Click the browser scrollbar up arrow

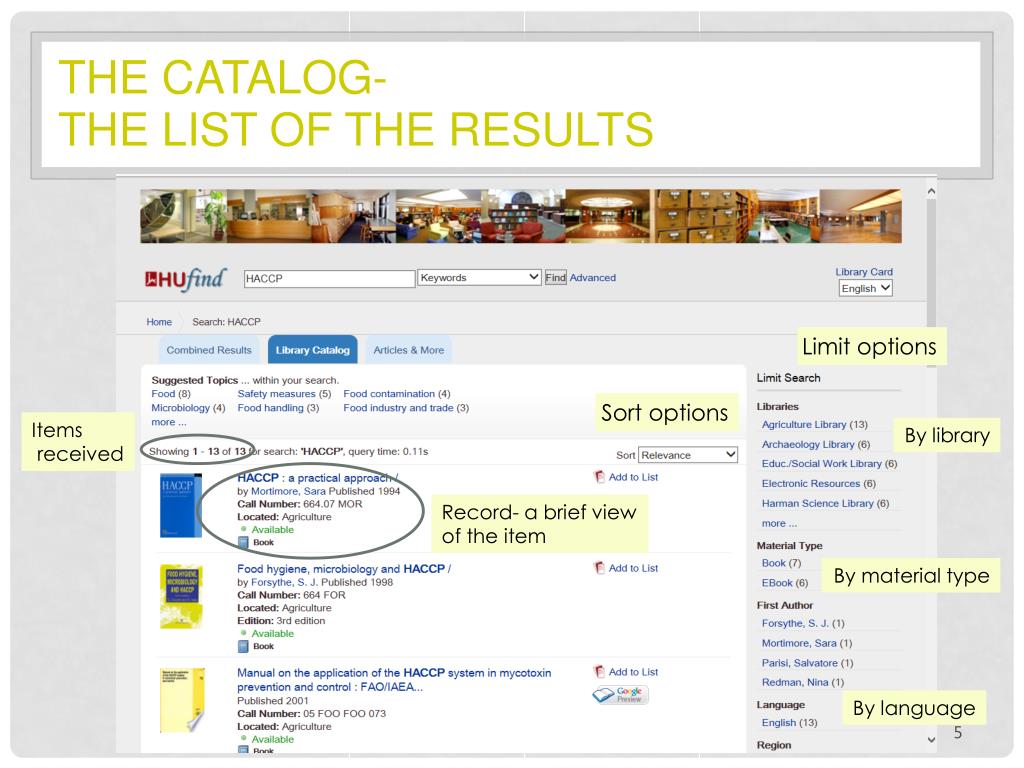931,191
